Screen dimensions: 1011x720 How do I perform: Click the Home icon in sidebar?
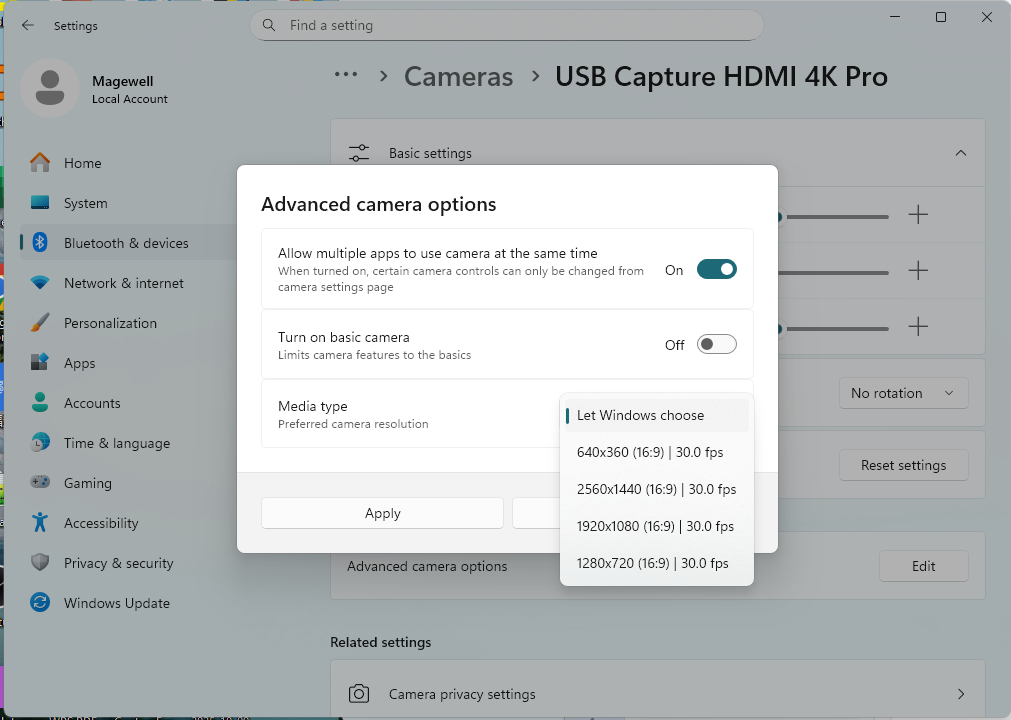pos(40,163)
